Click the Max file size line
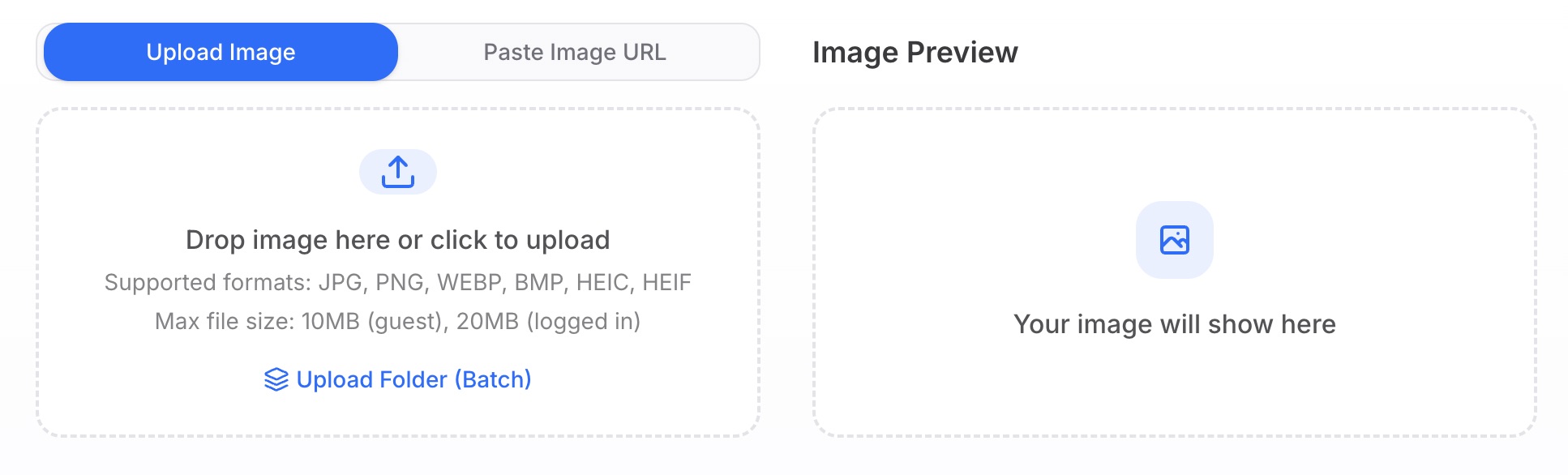The image size is (1568, 475). (397, 321)
